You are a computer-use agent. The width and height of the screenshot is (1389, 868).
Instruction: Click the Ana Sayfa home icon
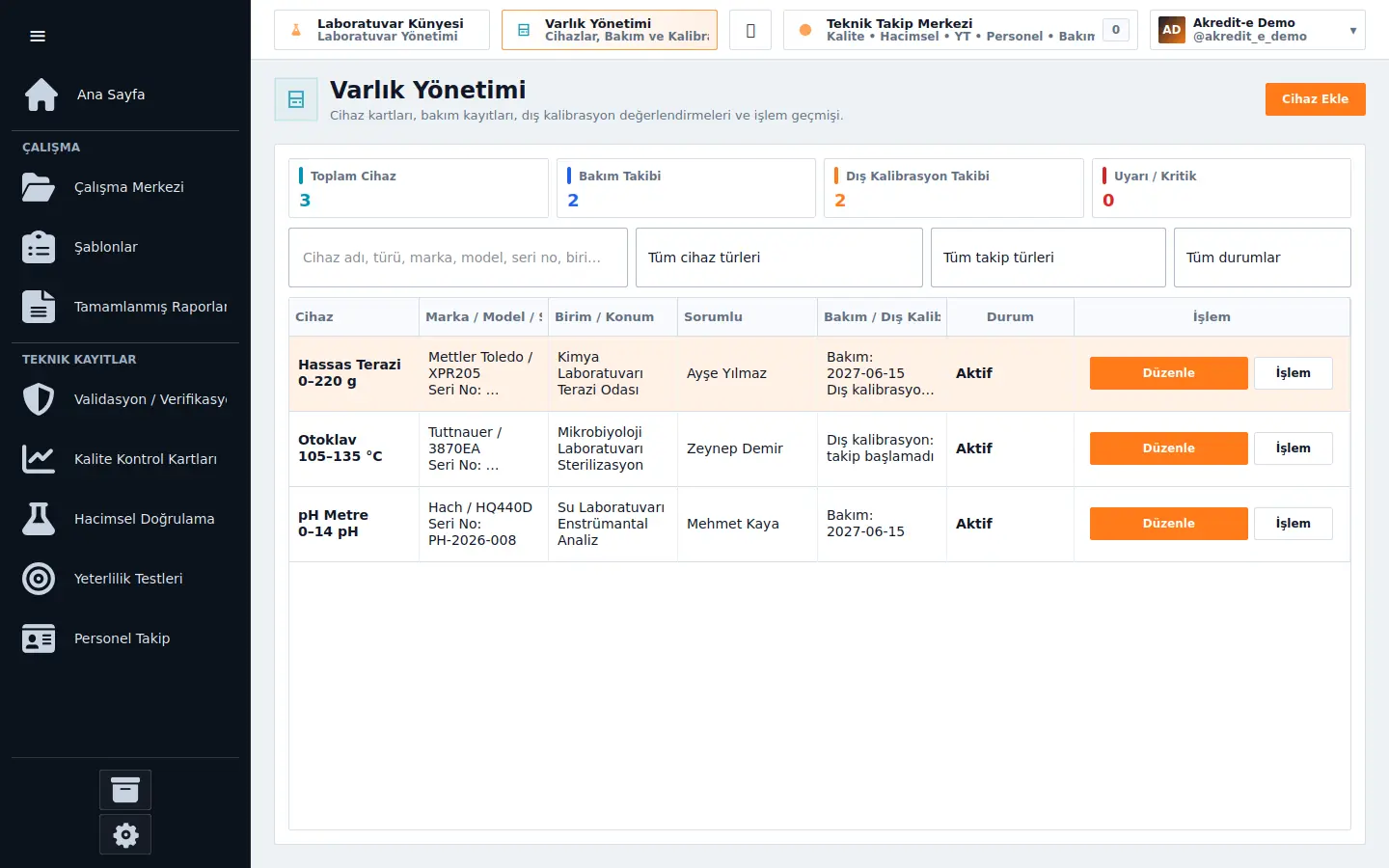(41, 95)
